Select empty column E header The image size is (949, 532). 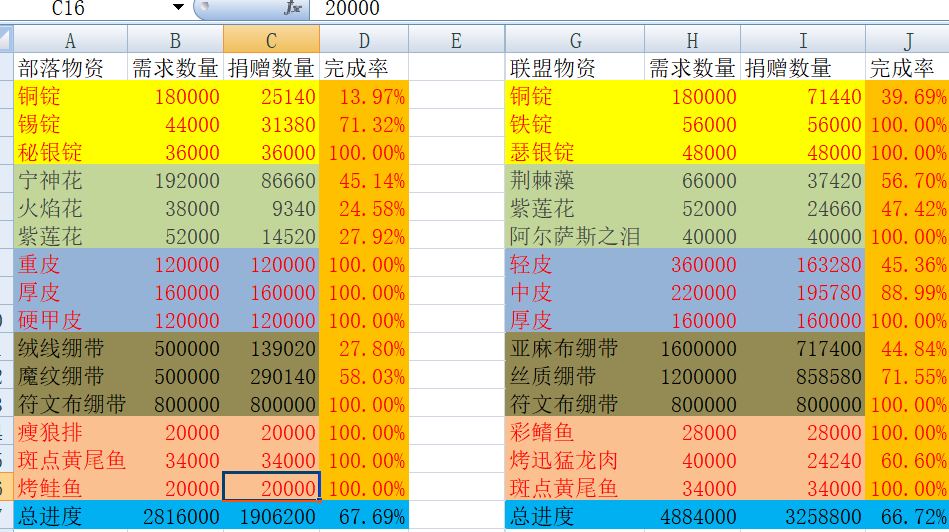456,41
